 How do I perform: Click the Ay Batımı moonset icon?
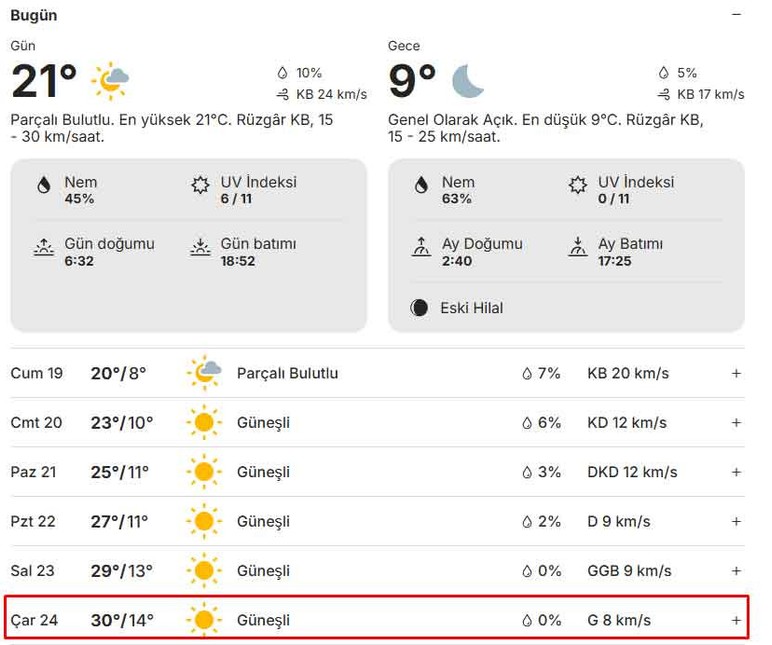tap(578, 247)
